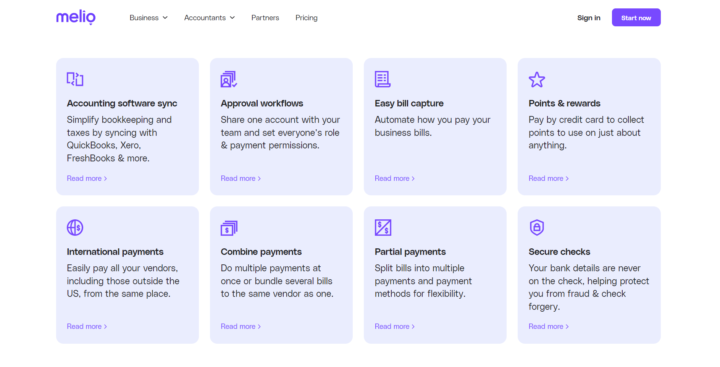The width and height of the screenshot is (720, 367).
Task: Click the Partial payments heading
Action: (410, 252)
